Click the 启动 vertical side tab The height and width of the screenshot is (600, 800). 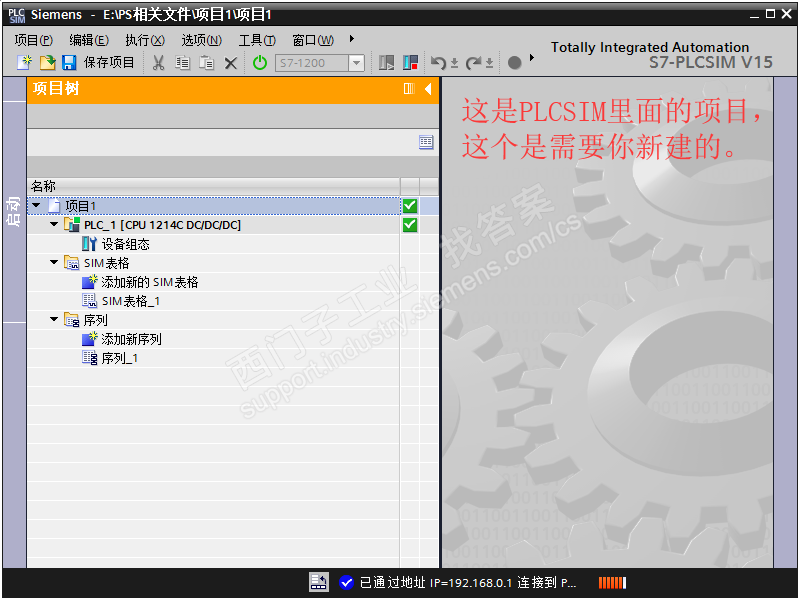(14, 212)
